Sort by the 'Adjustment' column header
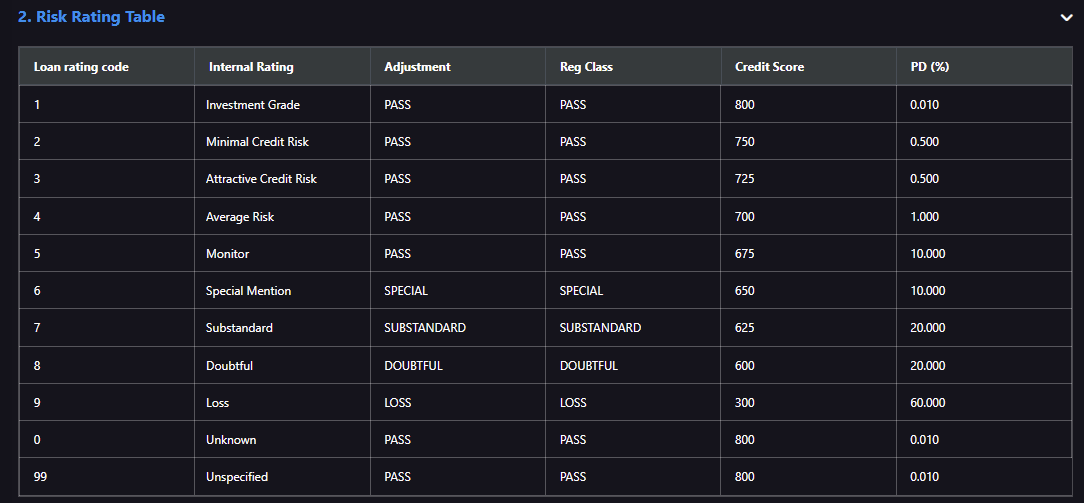 [x=458, y=67]
